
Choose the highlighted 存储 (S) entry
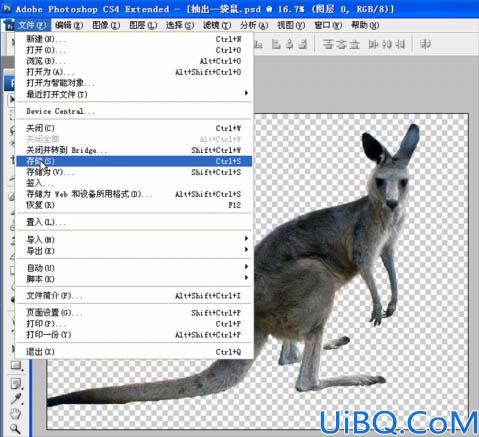134,161
